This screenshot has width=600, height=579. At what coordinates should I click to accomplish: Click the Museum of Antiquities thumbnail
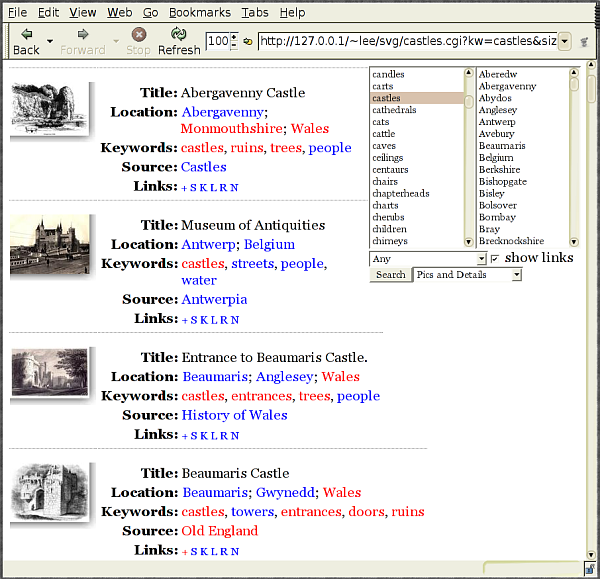(50, 246)
